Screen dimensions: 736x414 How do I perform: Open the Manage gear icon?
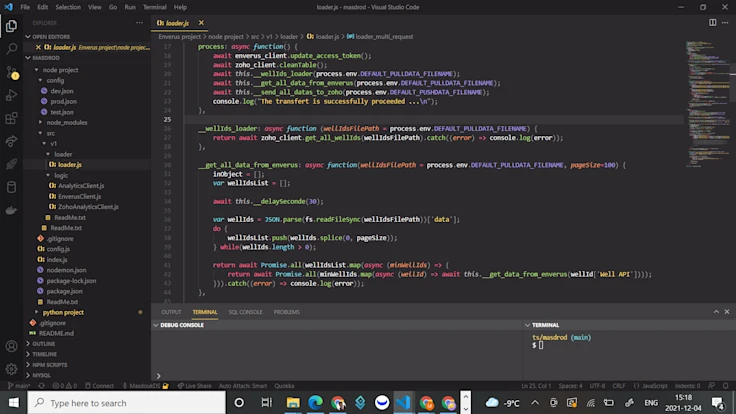11,369
